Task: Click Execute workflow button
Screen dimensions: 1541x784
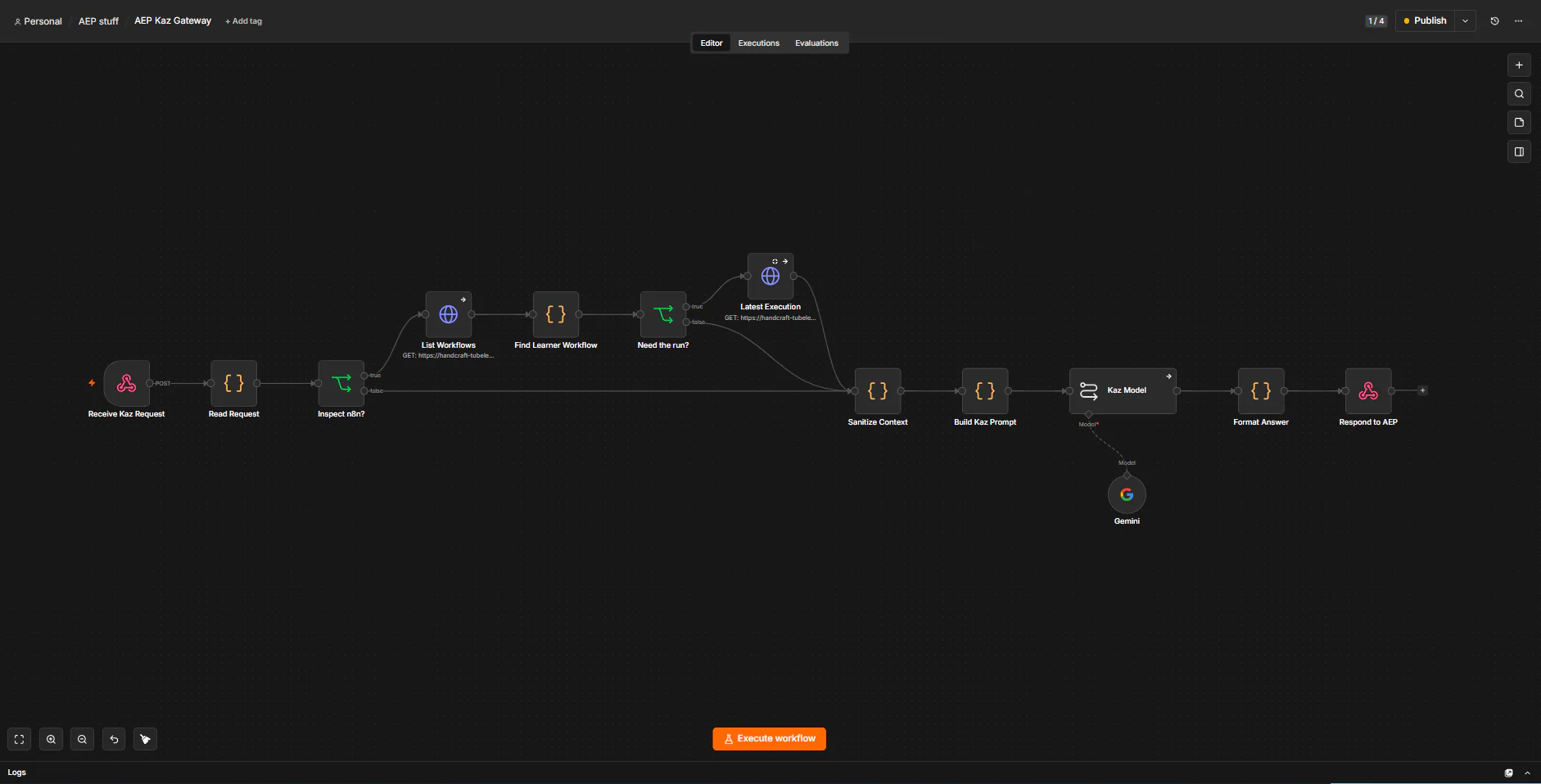Action: [x=769, y=739]
